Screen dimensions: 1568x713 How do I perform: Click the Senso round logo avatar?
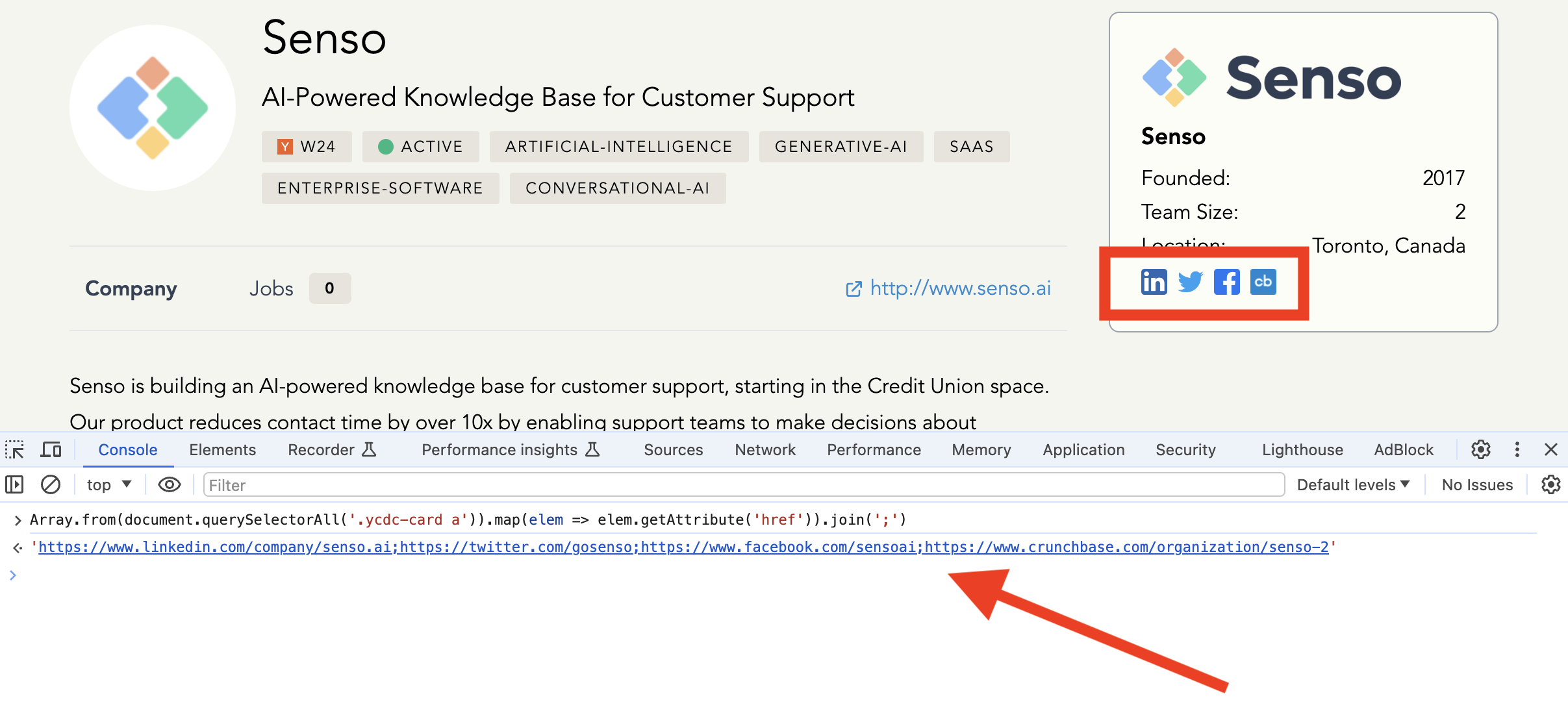tap(153, 108)
